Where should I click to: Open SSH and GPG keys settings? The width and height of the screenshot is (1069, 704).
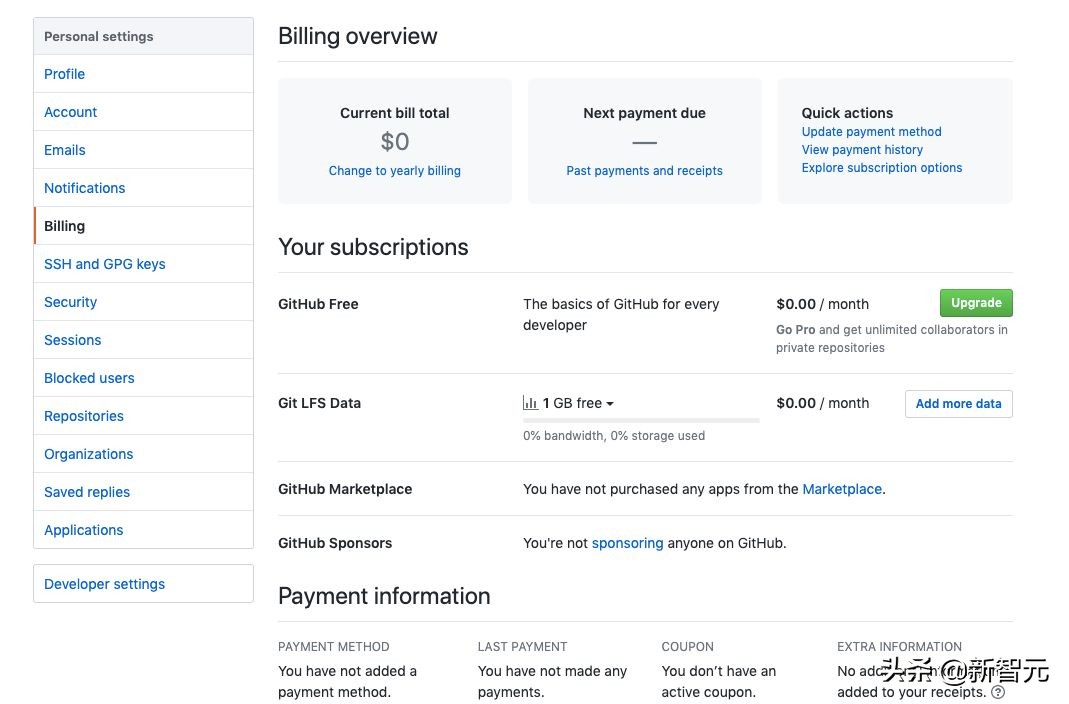click(x=104, y=263)
